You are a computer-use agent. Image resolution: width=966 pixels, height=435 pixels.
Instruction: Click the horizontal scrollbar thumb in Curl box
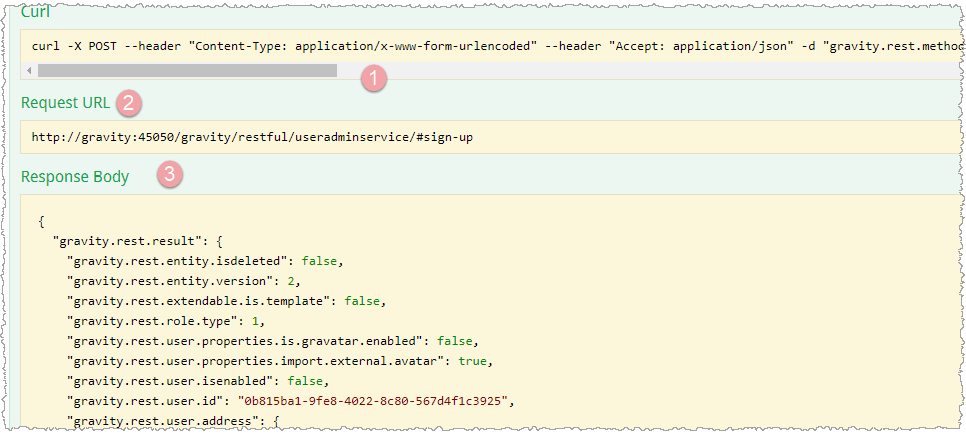pos(187,71)
